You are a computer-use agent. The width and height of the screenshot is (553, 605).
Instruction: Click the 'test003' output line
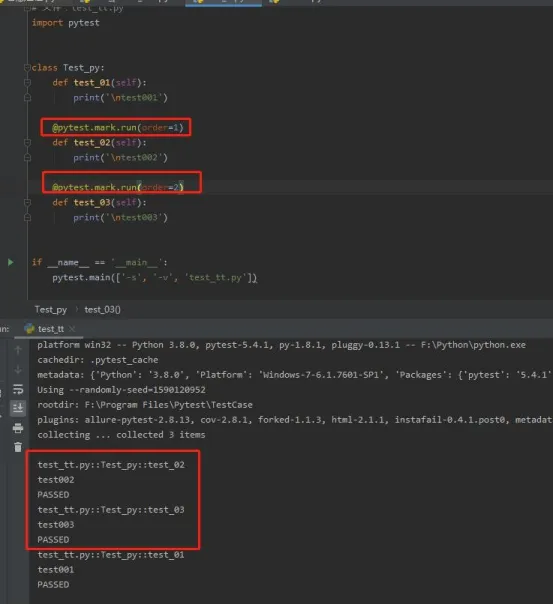point(56,525)
